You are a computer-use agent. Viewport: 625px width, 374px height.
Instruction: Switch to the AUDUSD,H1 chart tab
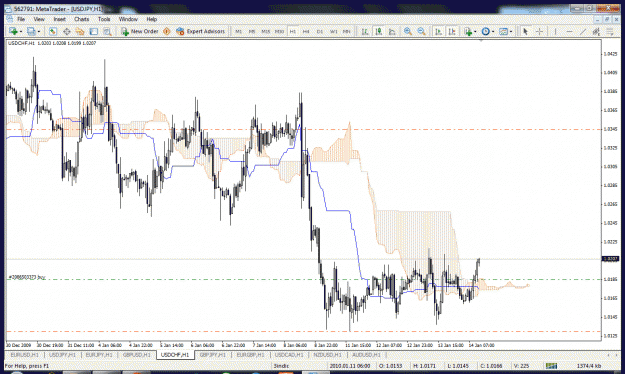(366, 355)
